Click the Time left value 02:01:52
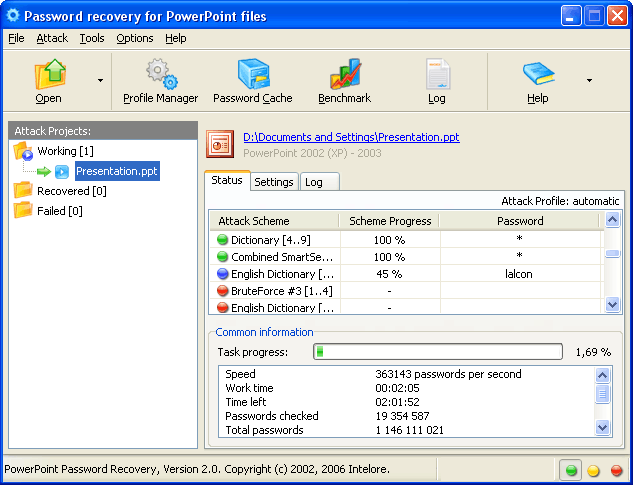633x485 pixels. coord(397,403)
